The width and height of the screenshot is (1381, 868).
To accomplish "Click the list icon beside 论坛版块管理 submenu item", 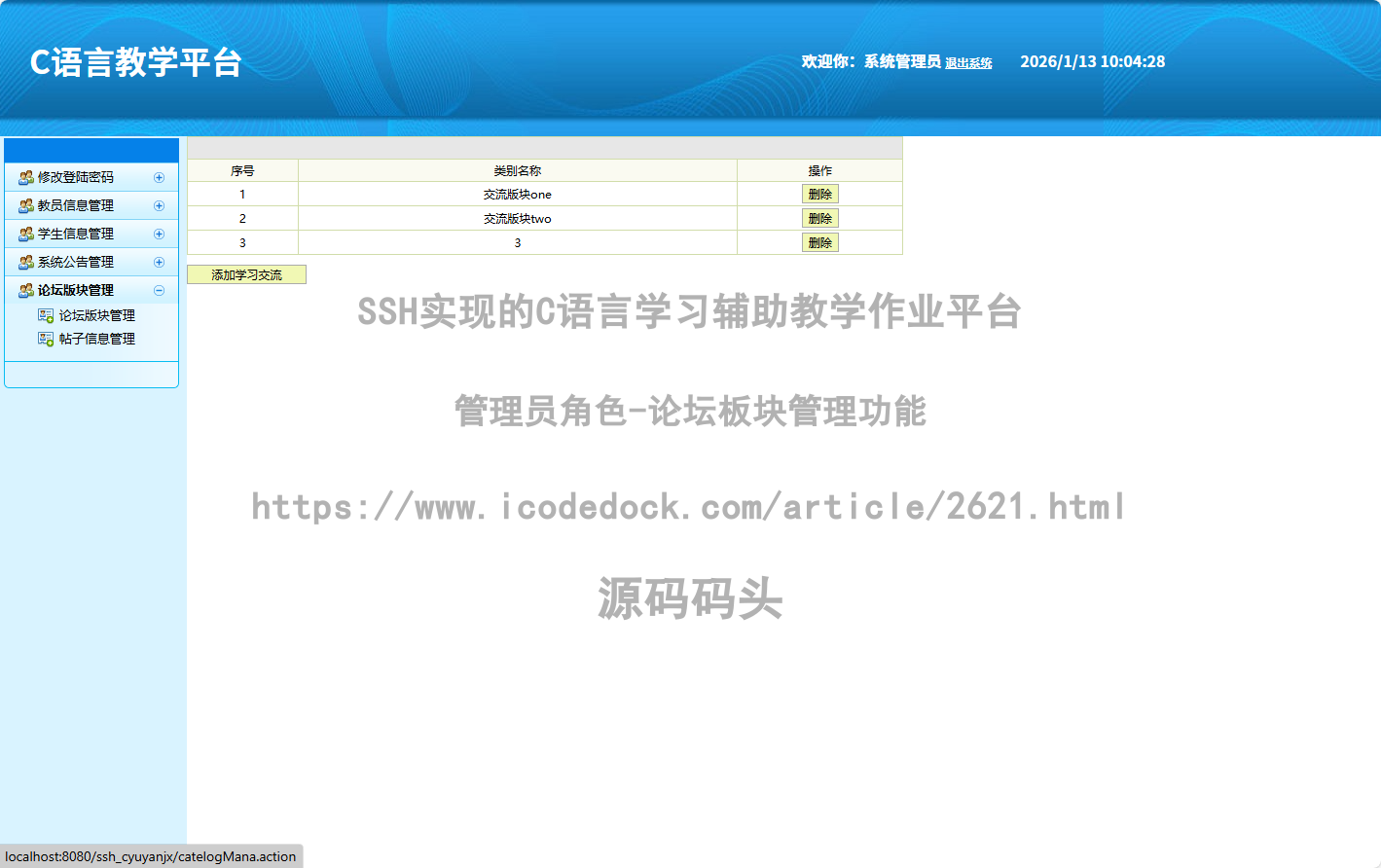I will pos(46,315).
